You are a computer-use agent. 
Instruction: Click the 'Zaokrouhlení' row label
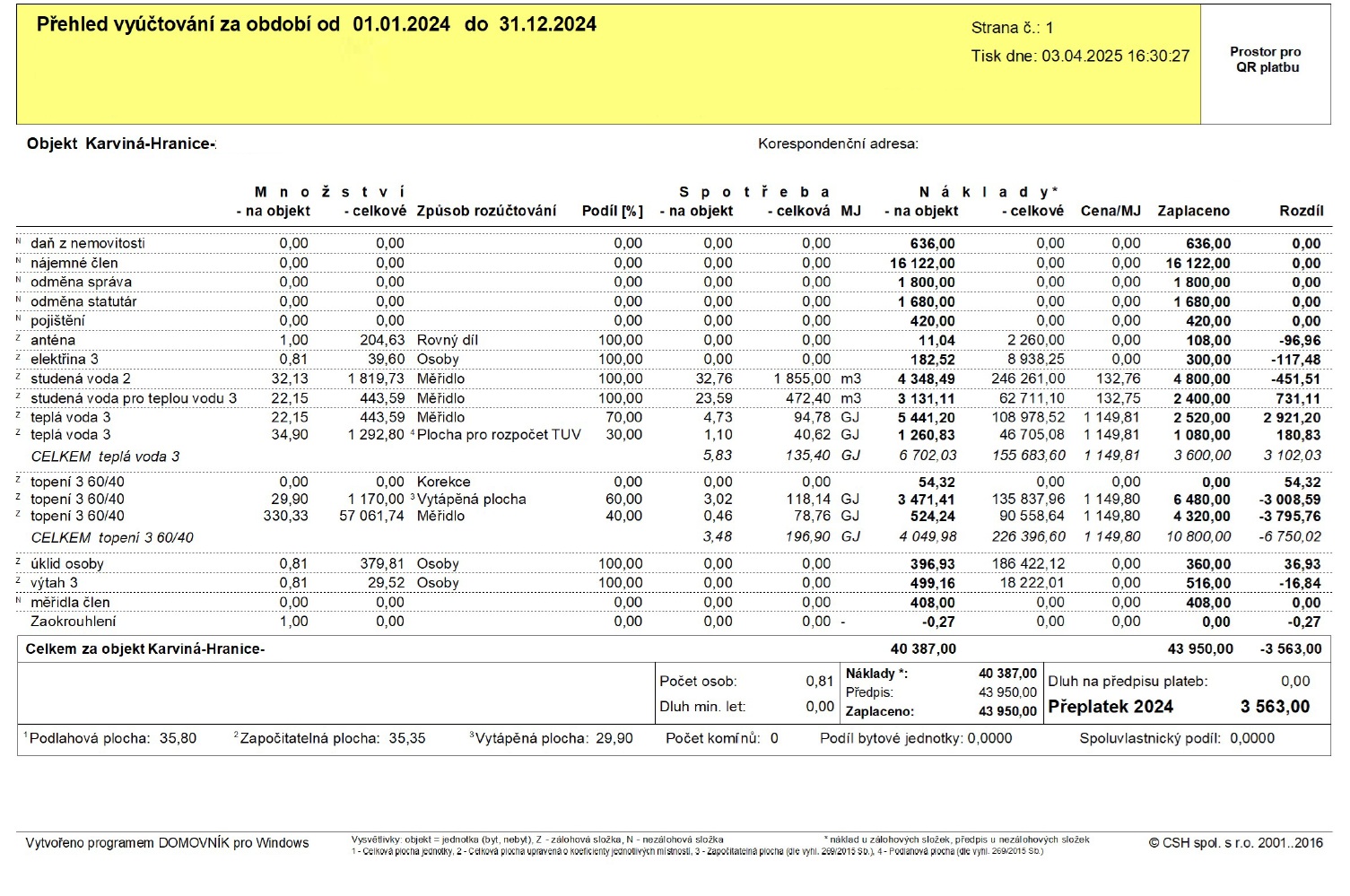73,622
